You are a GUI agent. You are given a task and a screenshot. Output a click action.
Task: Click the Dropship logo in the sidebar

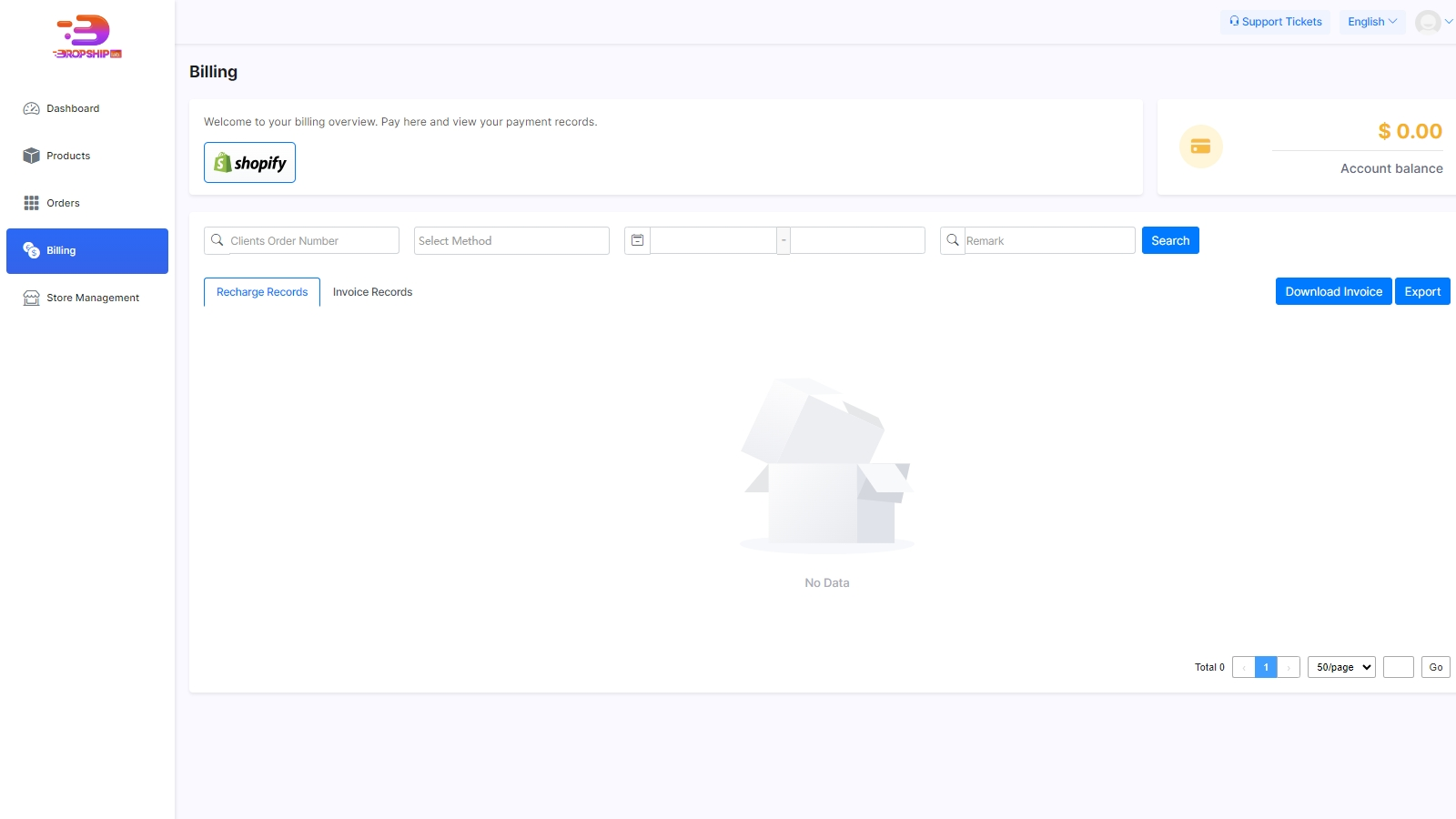pyautogui.click(x=87, y=36)
